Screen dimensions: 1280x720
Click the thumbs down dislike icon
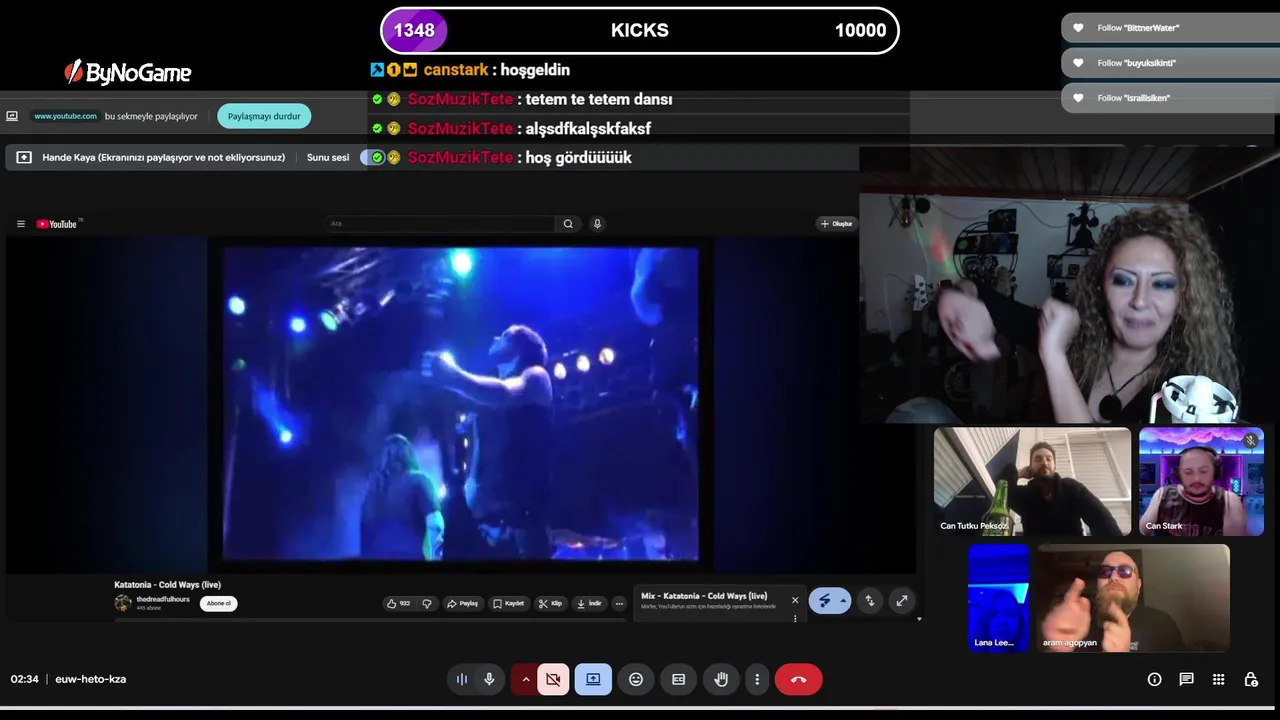(427, 603)
